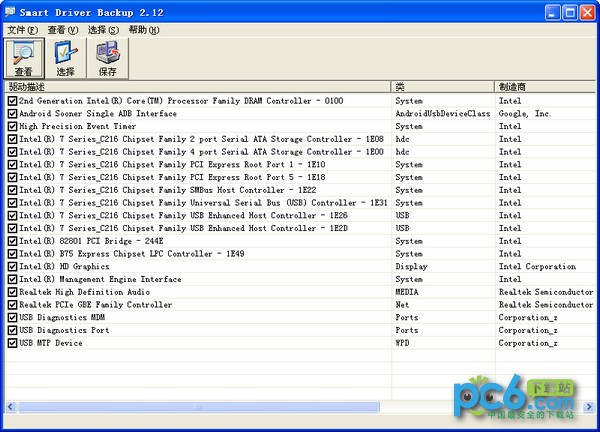Viewport: 600px width, 432px height.
Task: Click the AndroidUsbDeviceClass class cell
Action: (x=443, y=114)
